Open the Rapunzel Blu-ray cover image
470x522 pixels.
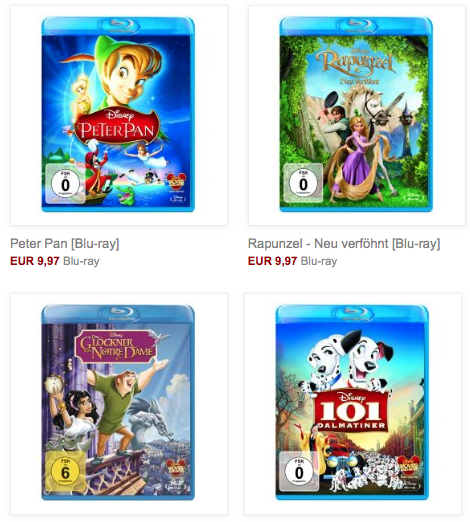click(356, 114)
